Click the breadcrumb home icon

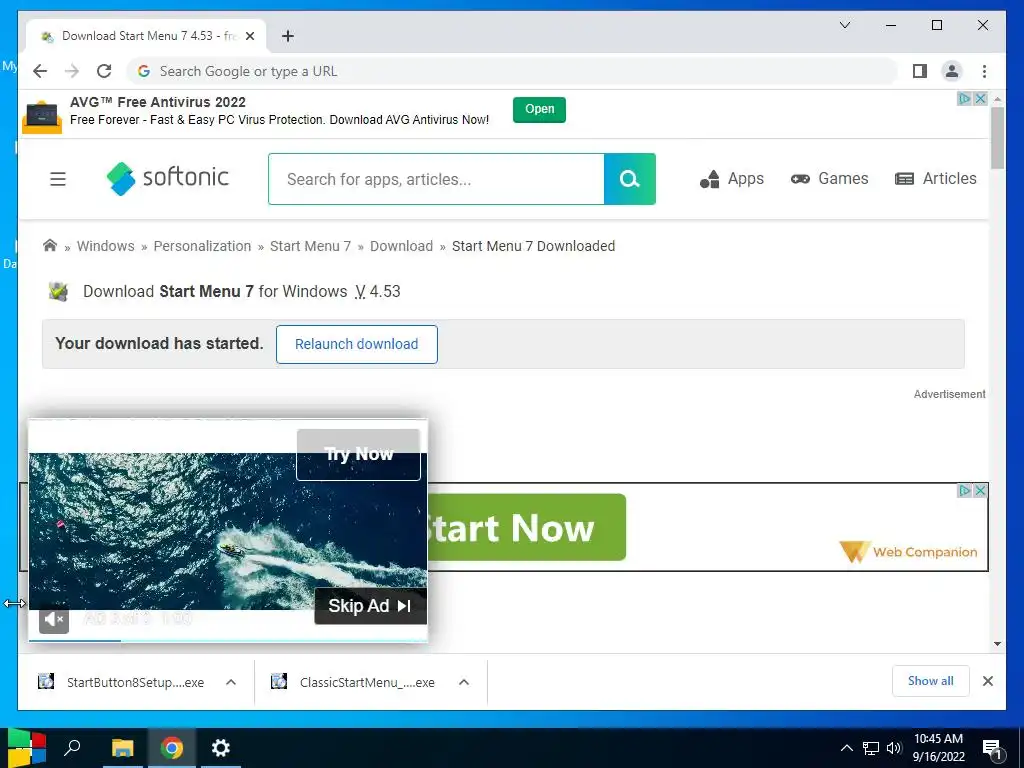coord(50,246)
